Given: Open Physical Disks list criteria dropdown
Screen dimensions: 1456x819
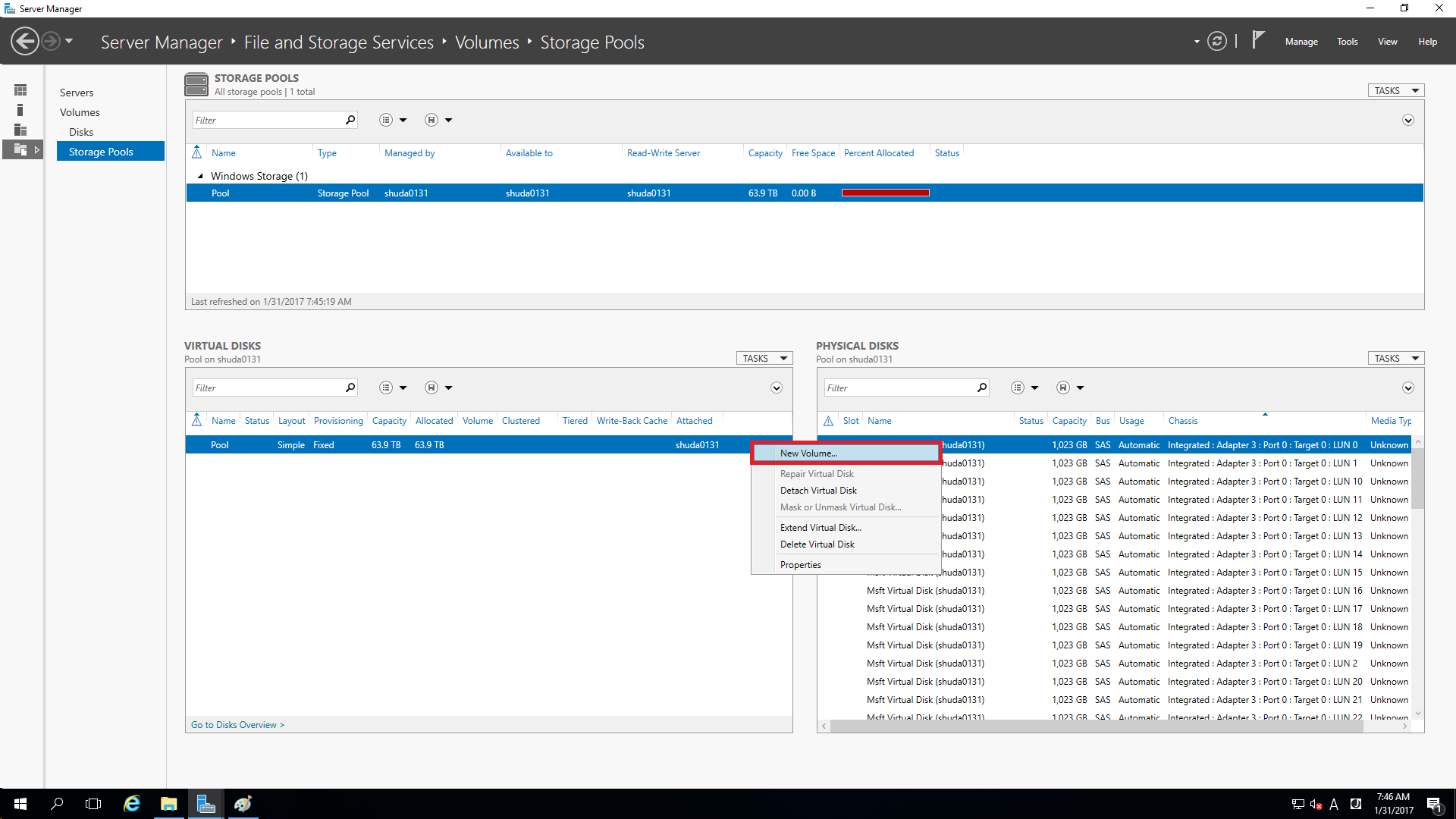Looking at the screenshot, I should (1025, 388).
